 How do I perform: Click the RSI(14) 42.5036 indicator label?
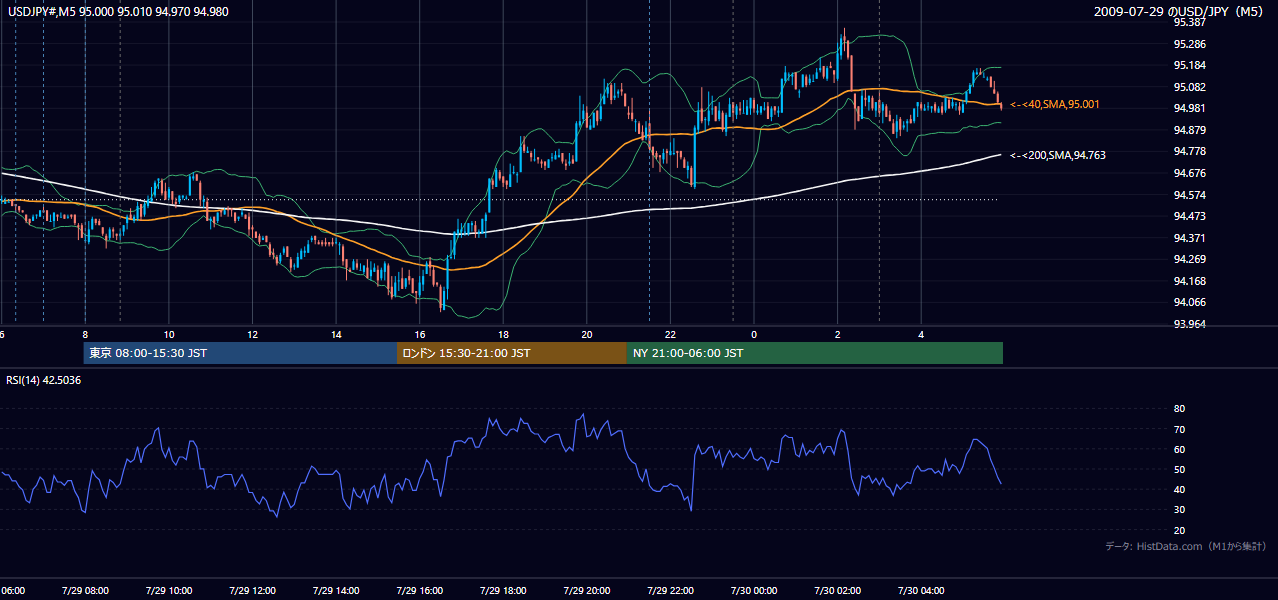(x=44, y=380)
